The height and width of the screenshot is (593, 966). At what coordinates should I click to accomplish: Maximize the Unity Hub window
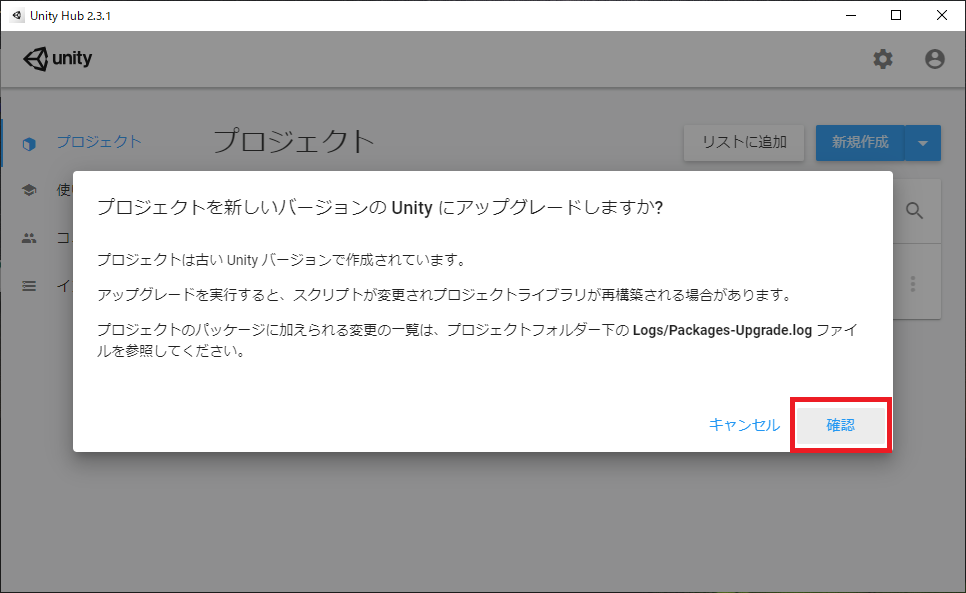[896, 15]
